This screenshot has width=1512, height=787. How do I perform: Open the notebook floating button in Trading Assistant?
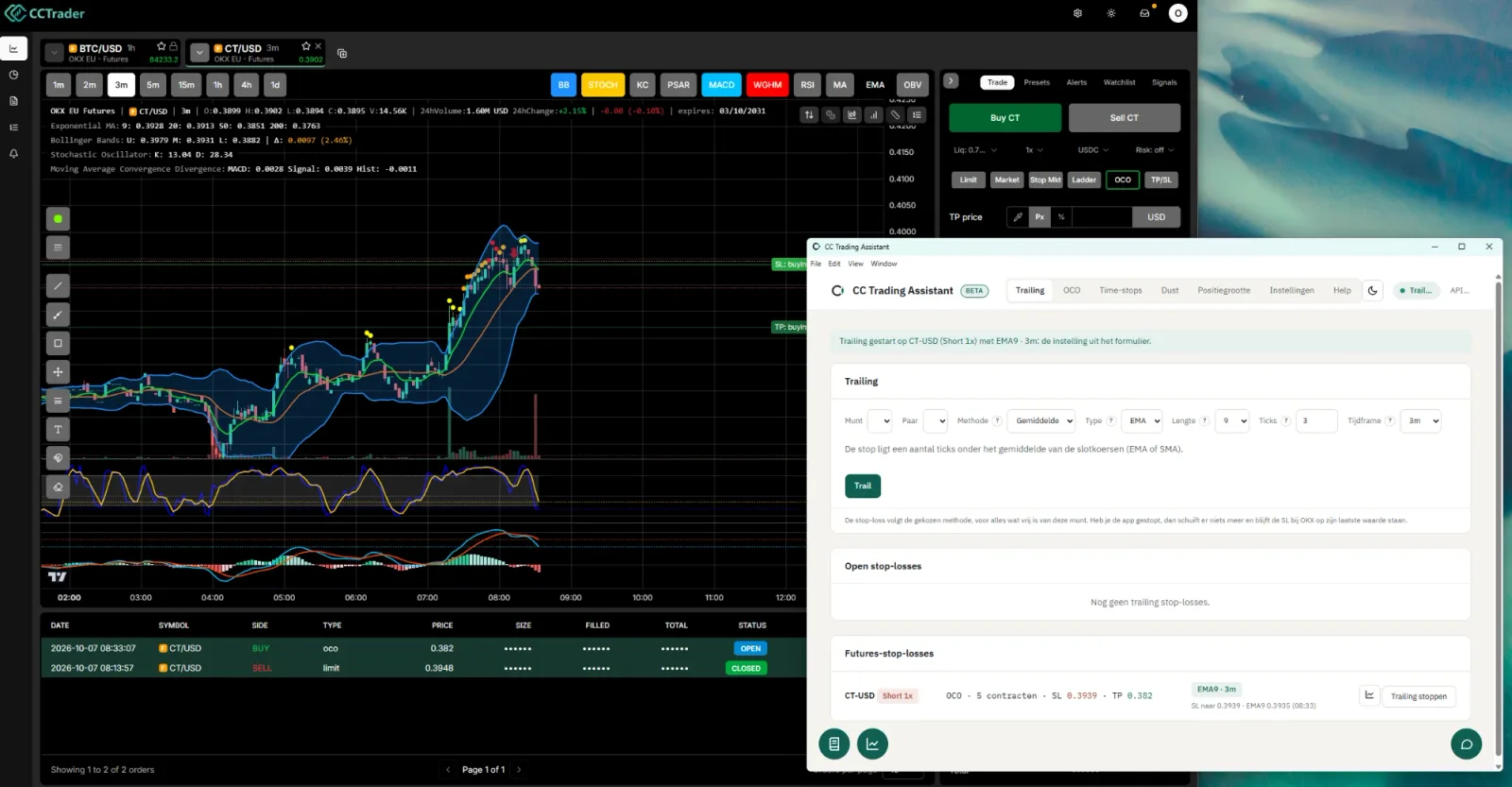(x=833, y=744)
